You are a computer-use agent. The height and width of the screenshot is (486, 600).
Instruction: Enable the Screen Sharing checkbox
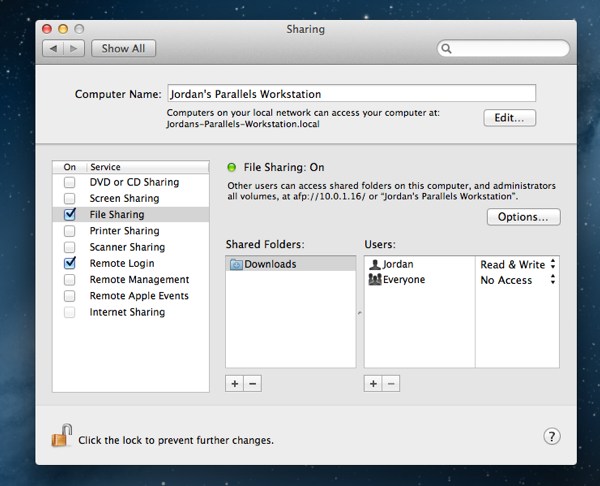[69, 199]
